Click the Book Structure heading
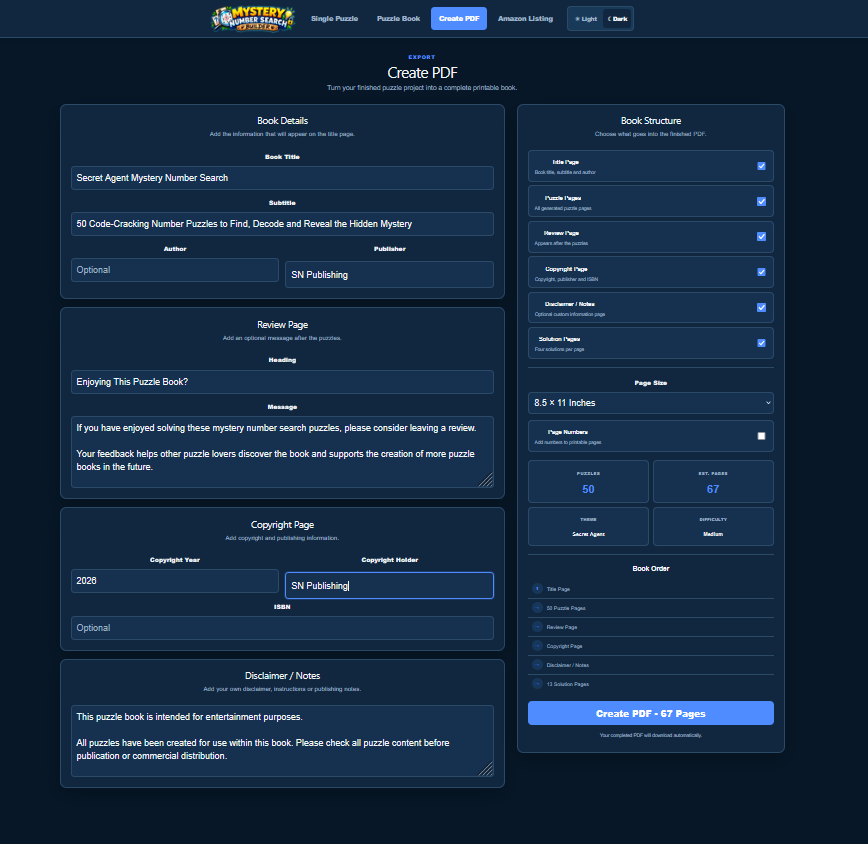Screen dimensions: 868x844 tap(650, 121)
